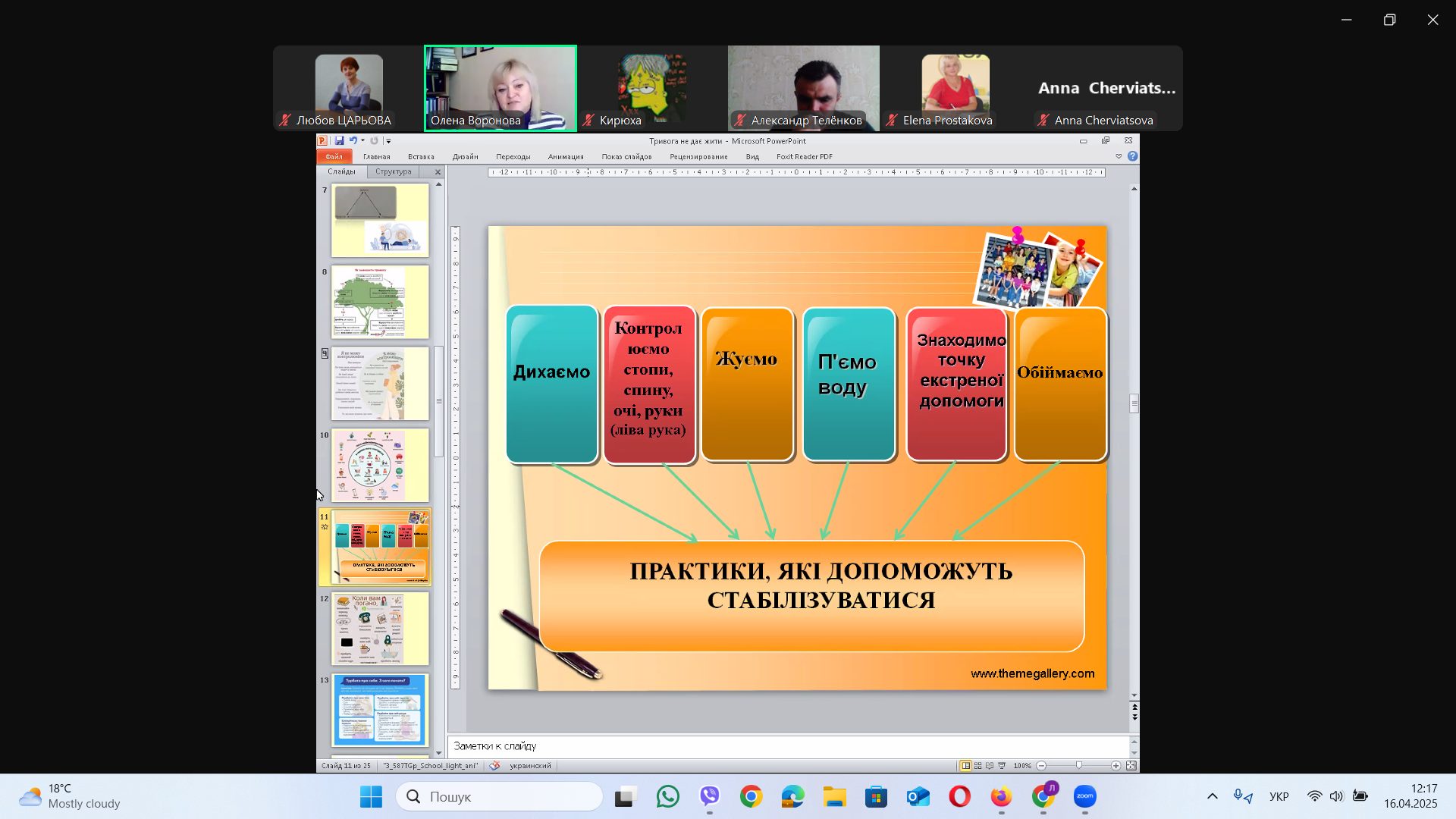Click the zoom in plus button
This screenshot has width=1456, height=819.
tap(1116, 766)
